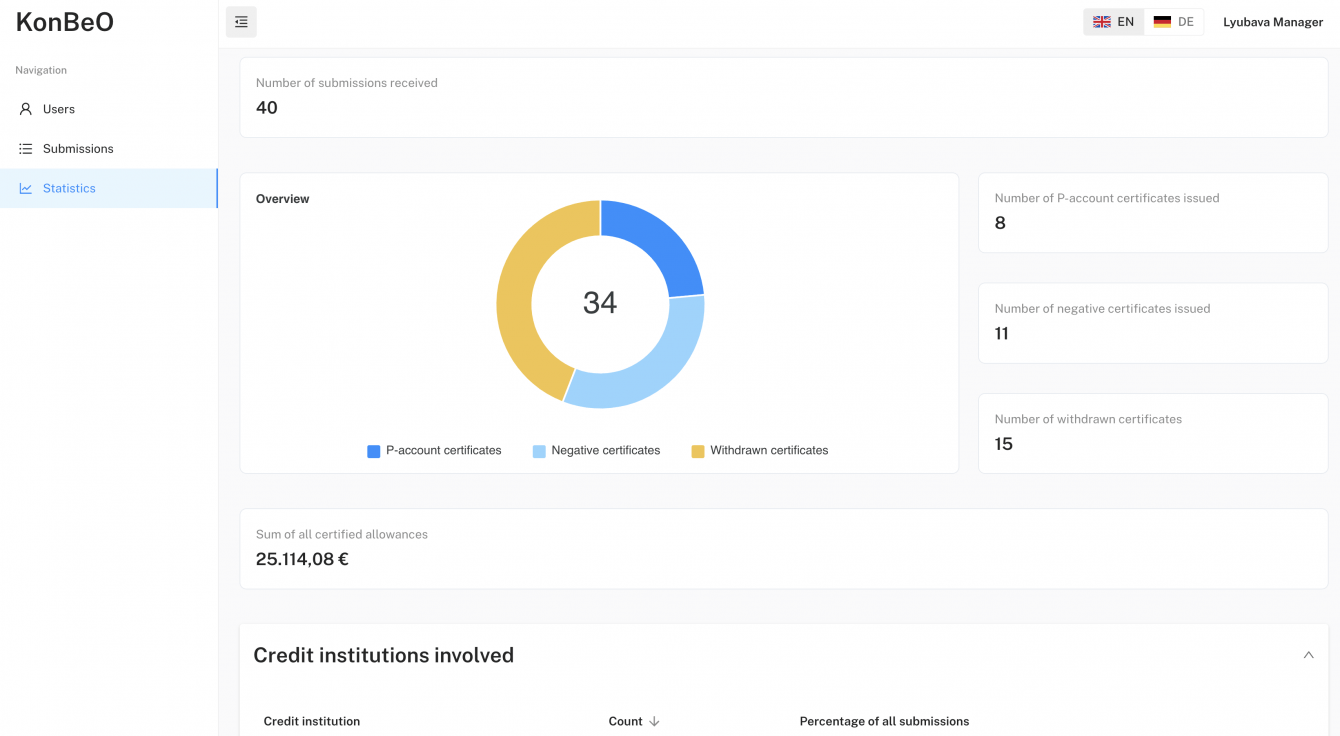Click the Credit institution column header

(312, 721)
